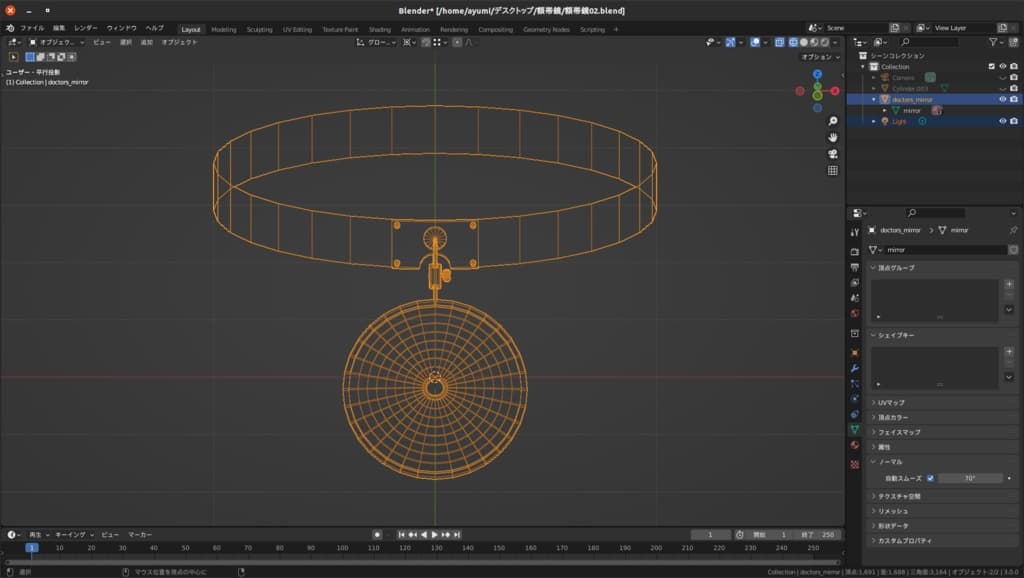This screenshot has width=1024, height=578.
Task: Disable the 自動スムーズ checkbox
Action: (x=930, y=478)
